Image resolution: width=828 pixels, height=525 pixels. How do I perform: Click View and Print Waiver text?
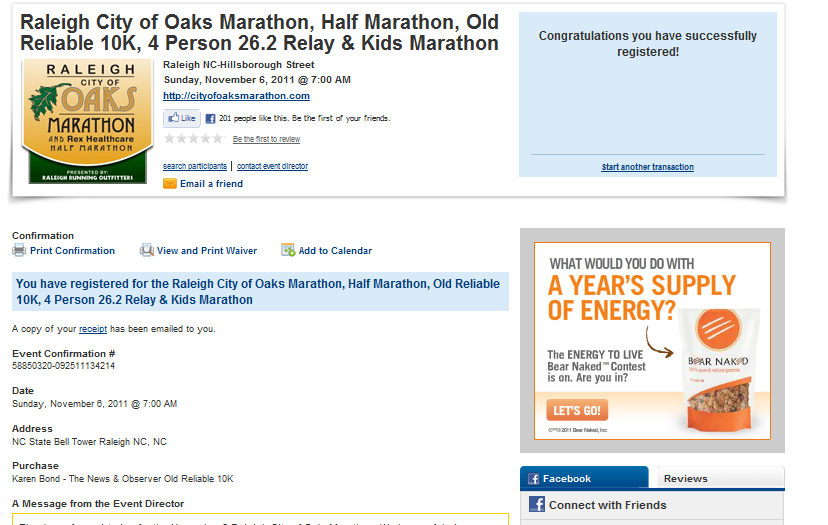pos(207,251)
